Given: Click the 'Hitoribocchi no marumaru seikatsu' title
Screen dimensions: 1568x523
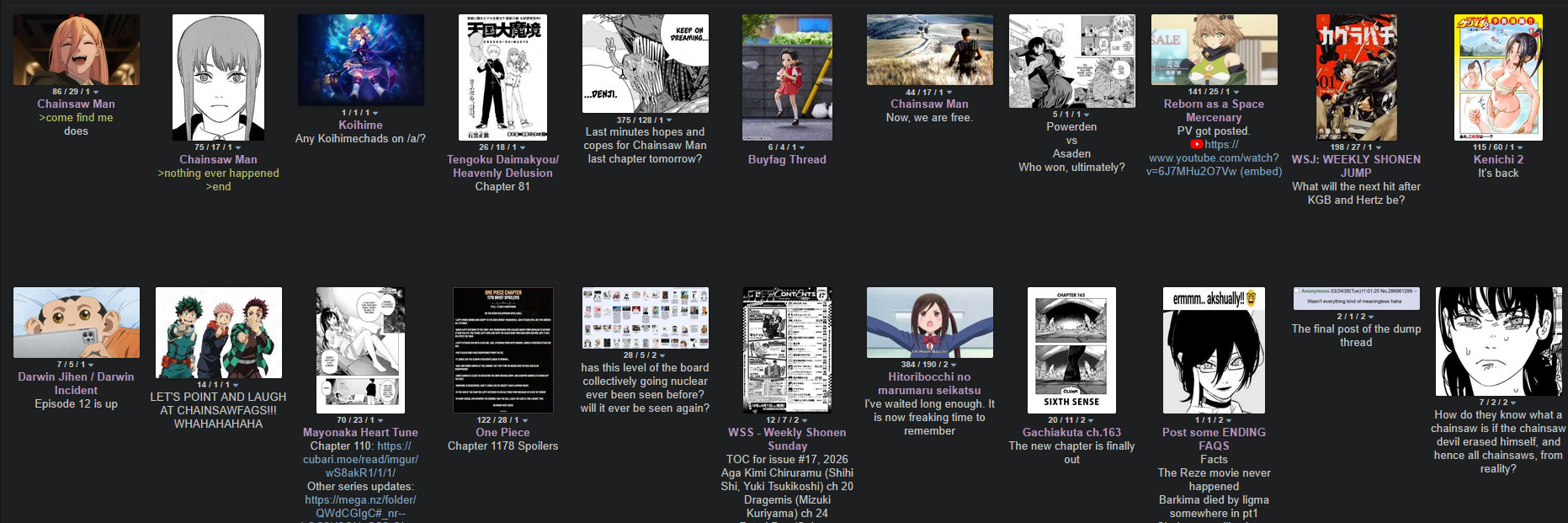Looking at the screenshot, I should coord(929,384).
